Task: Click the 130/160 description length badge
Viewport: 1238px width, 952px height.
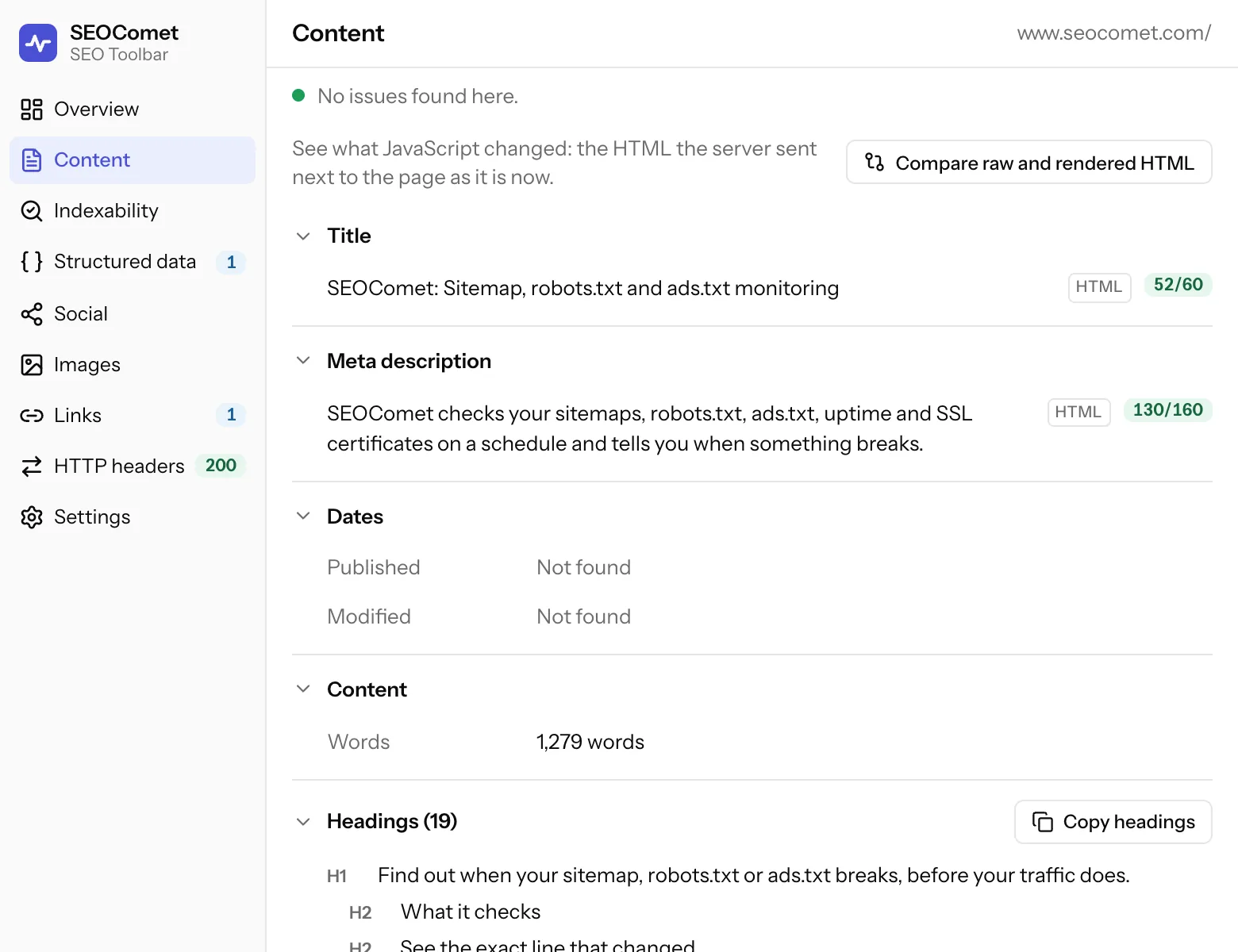Action: click(x=1168, y=410)
